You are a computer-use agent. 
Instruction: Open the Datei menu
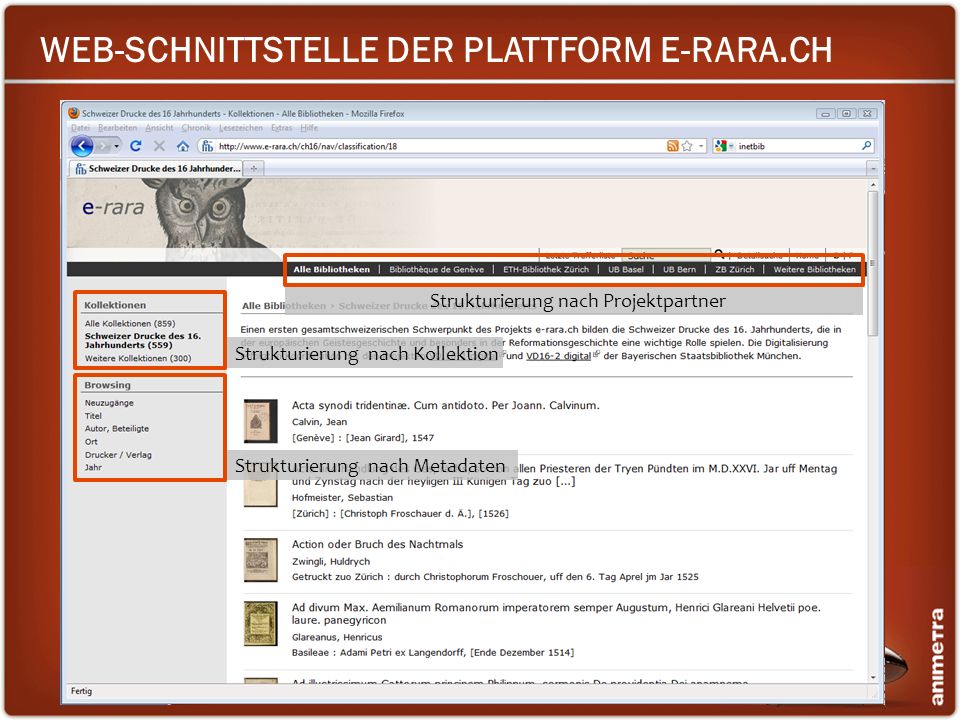(x=80, y=128)
